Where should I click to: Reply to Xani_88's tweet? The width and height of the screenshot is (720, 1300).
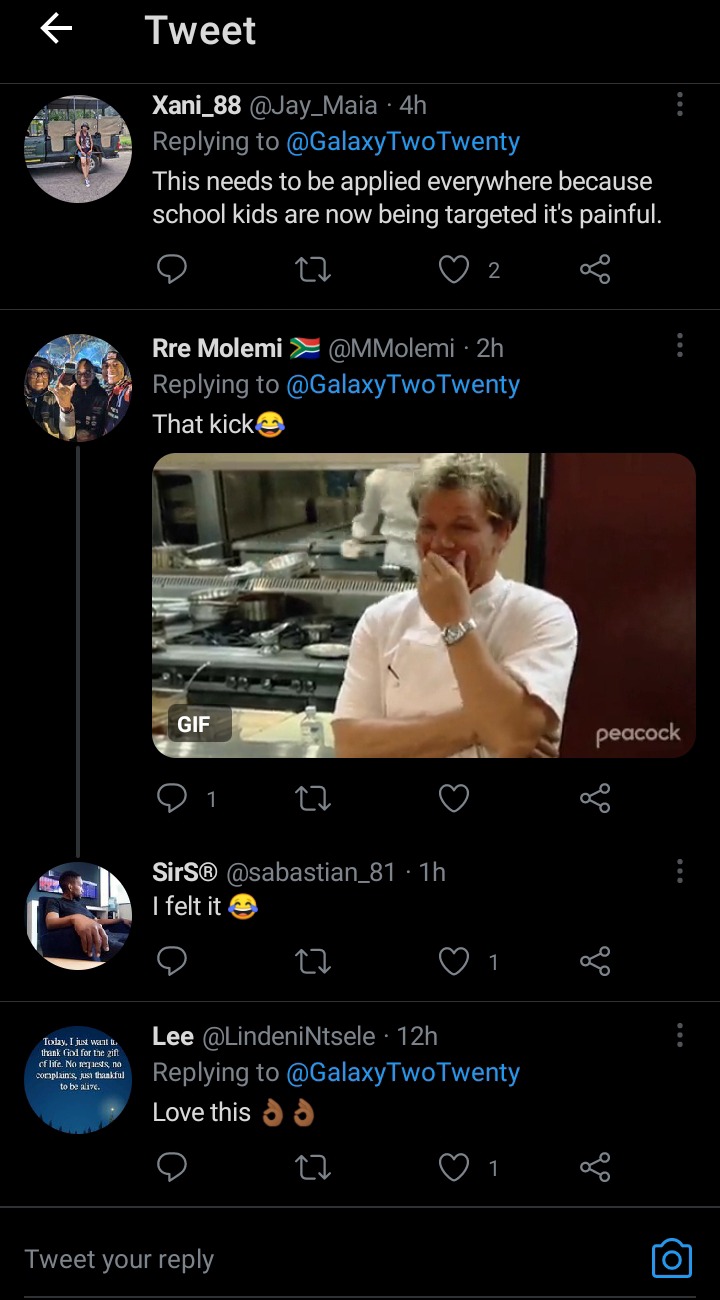coord(172,269)
